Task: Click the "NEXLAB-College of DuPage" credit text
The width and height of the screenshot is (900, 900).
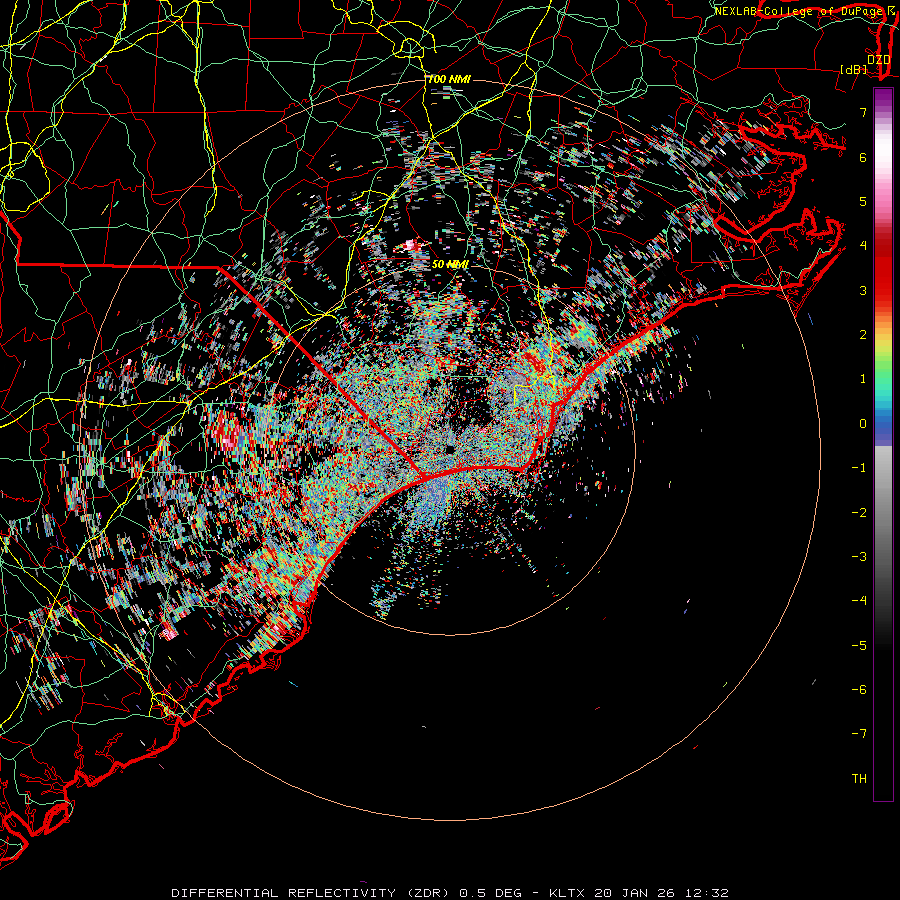Action: point(798,11)
